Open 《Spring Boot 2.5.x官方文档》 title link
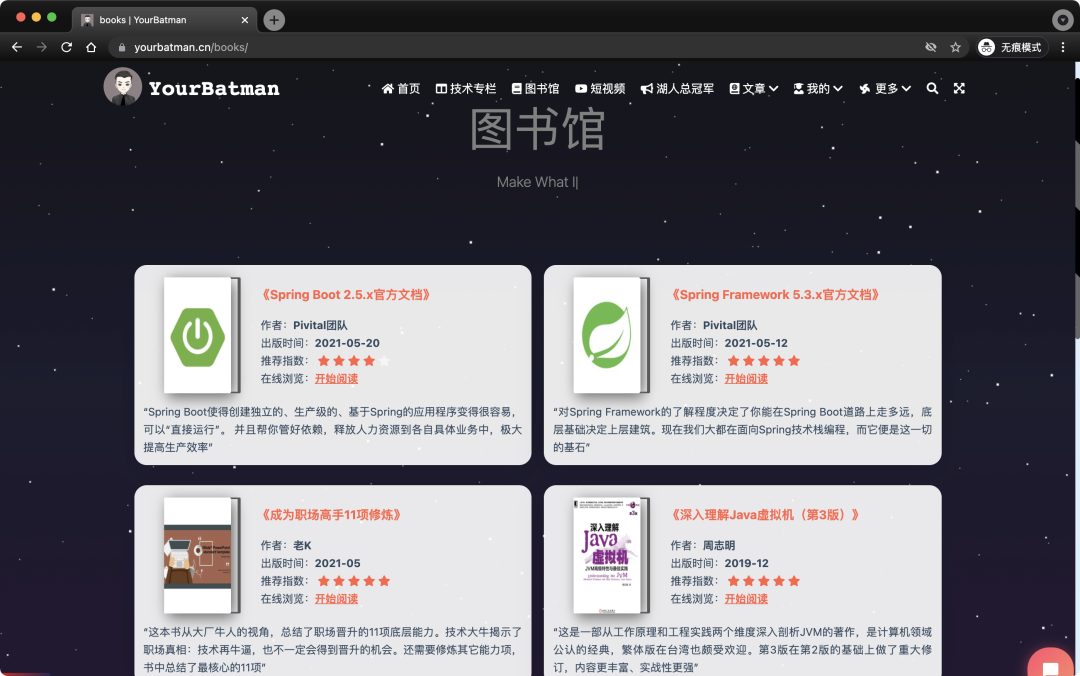Screen dimensions: 1080x676 (x=346, y=295)
